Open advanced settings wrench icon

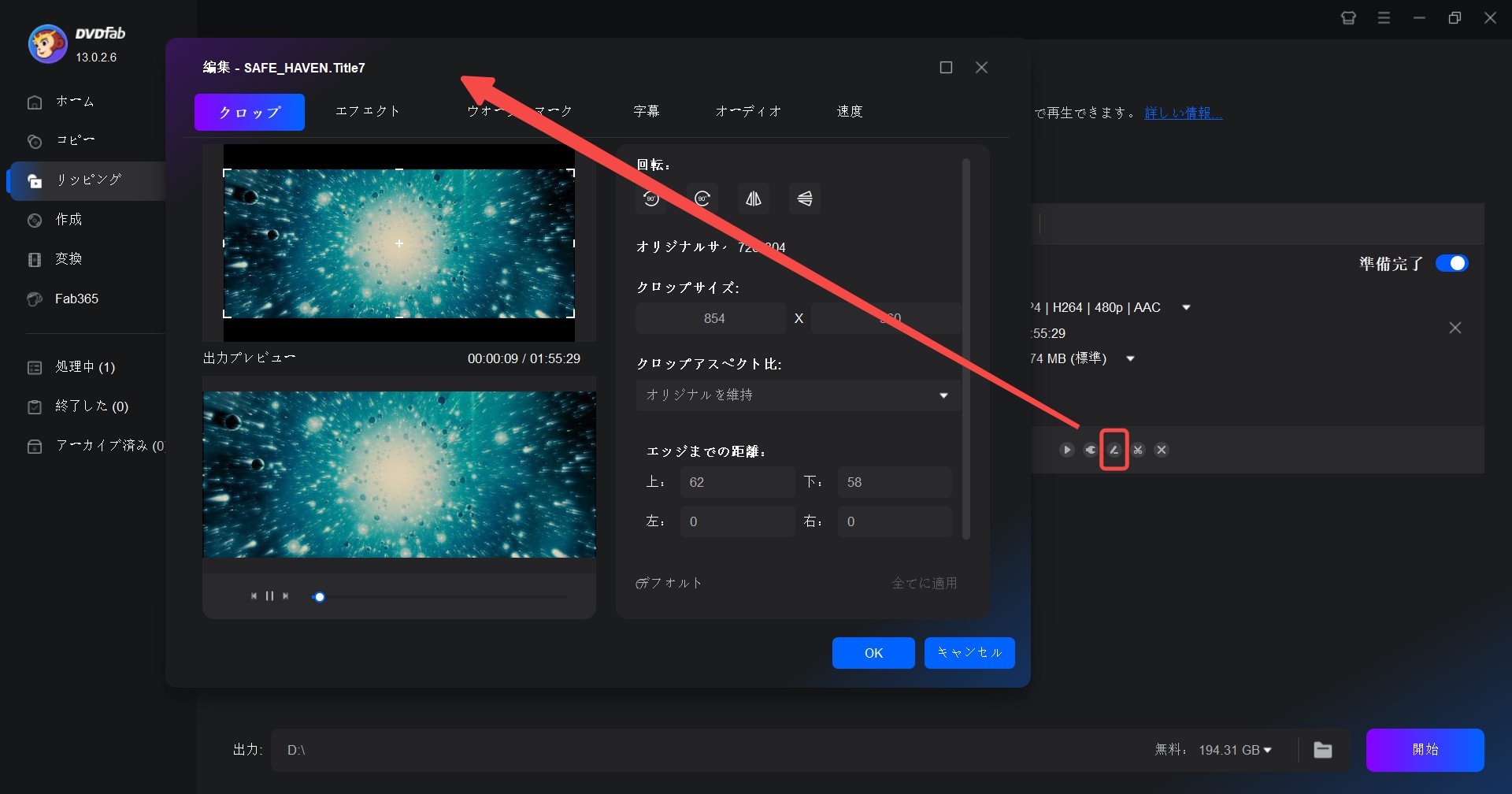(x=1091, y=450)
